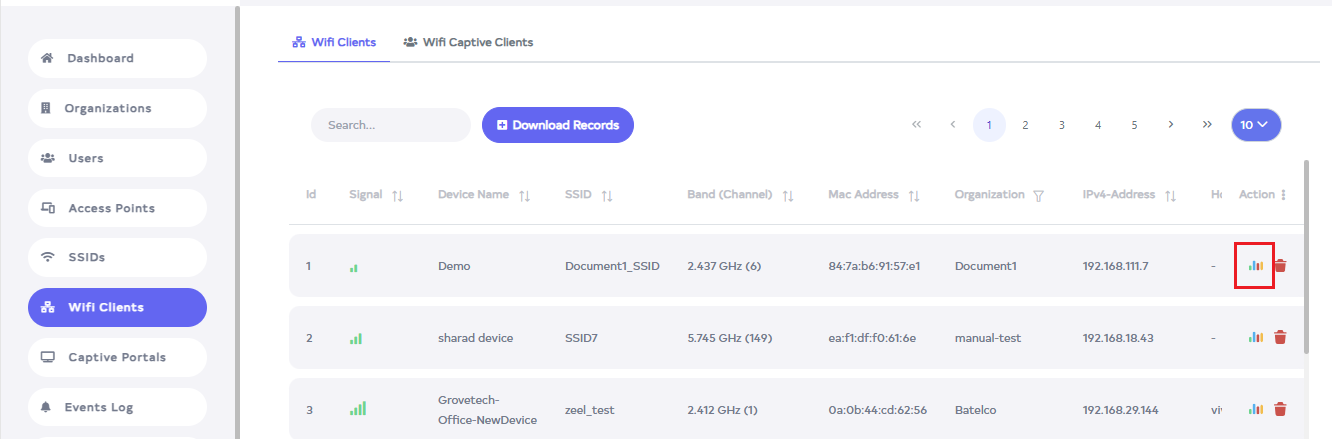
Task: Click the Search input field
Action: [x=391, y=125]
